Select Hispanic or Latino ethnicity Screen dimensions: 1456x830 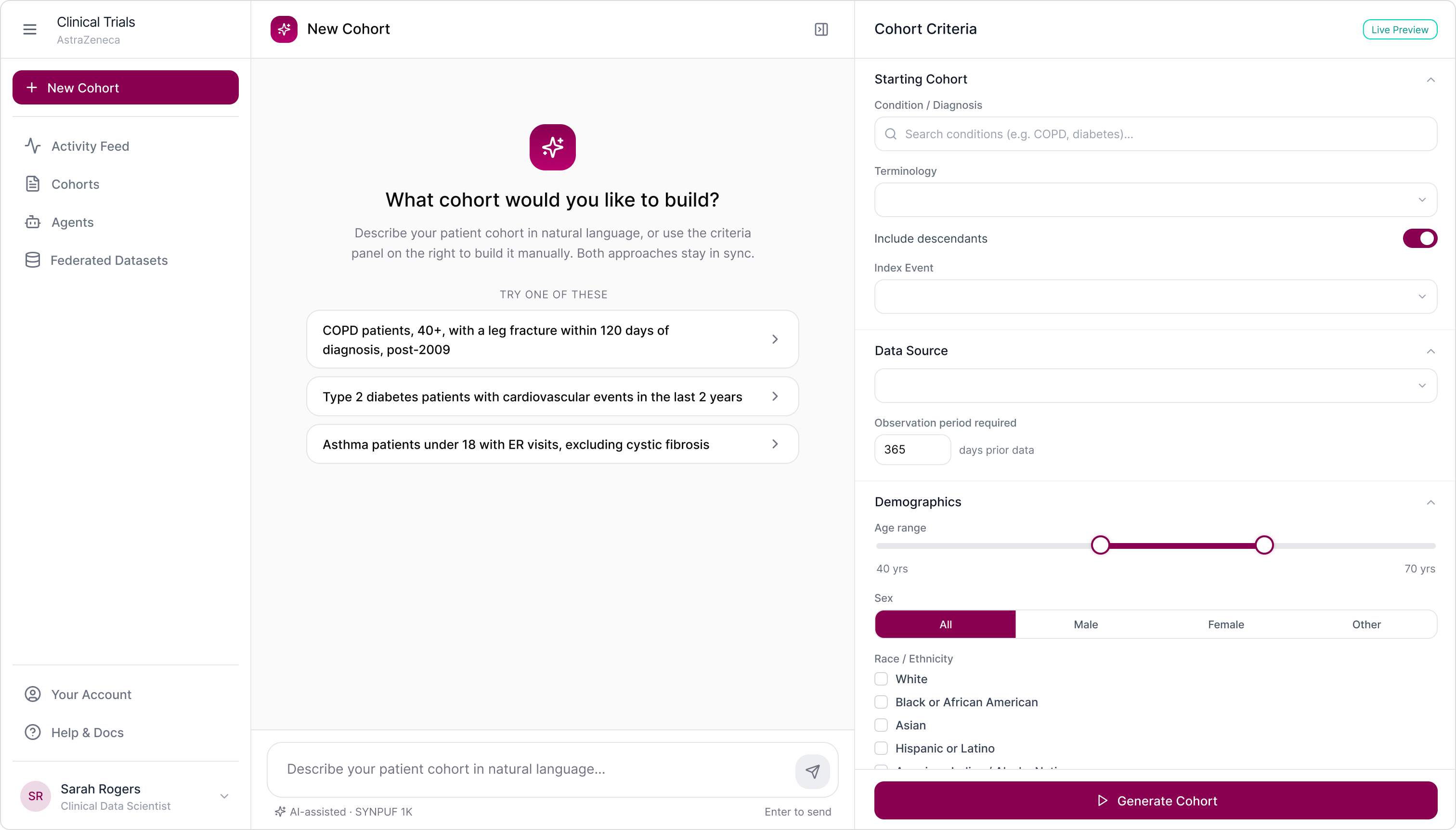(881, 748)
